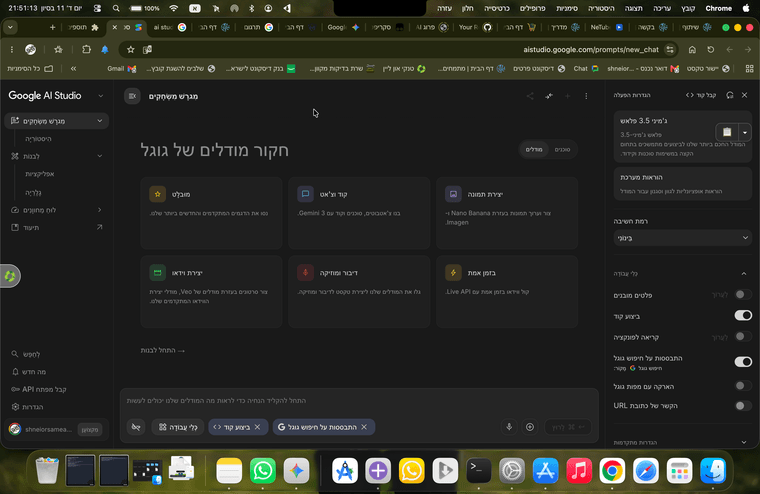Open אפליקציות in the sidebar
The height and width of the screenshot is (494, 760).
40,174
